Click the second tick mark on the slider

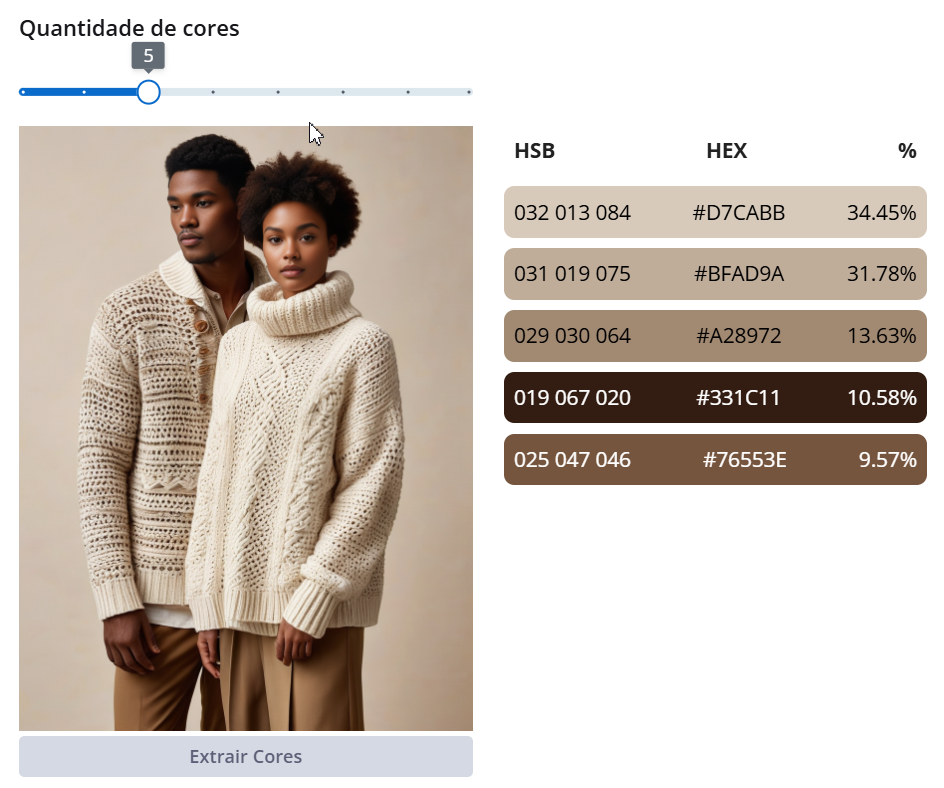click(x=84, y=92)
